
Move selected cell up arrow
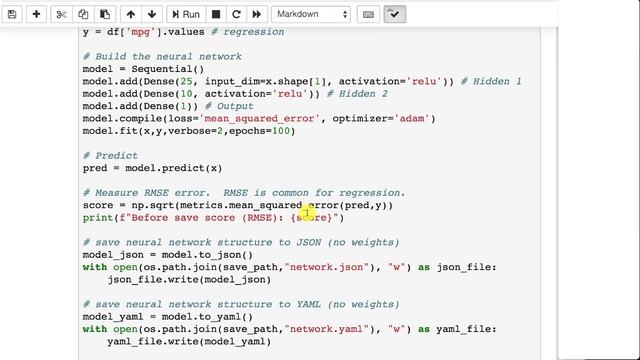tap(131, 14)
